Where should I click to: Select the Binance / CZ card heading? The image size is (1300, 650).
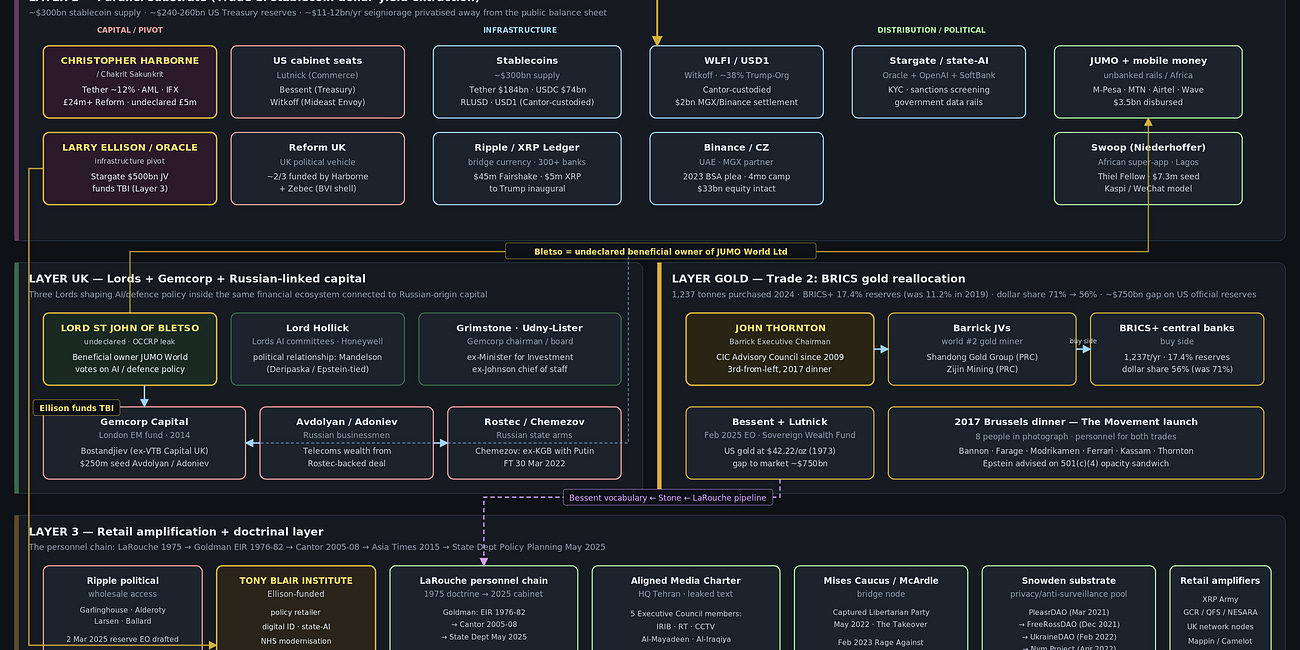point(736,148)
